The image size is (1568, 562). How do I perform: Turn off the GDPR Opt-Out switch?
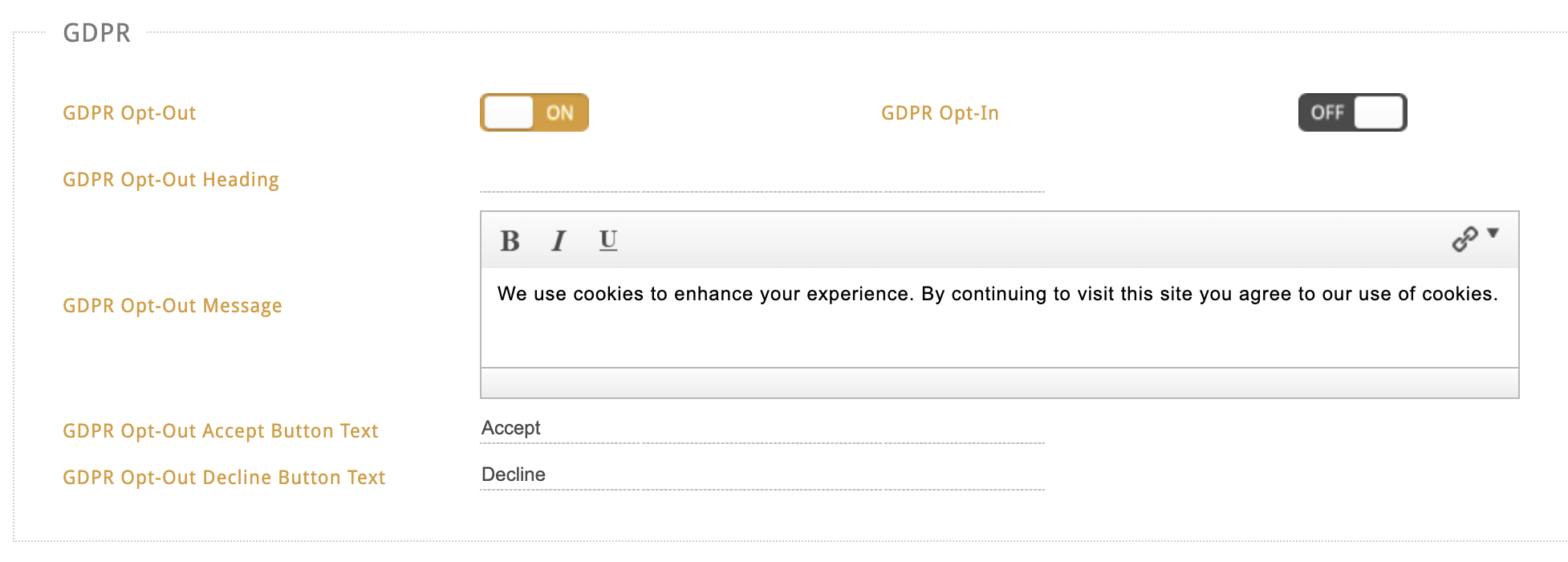click(534, 112)
